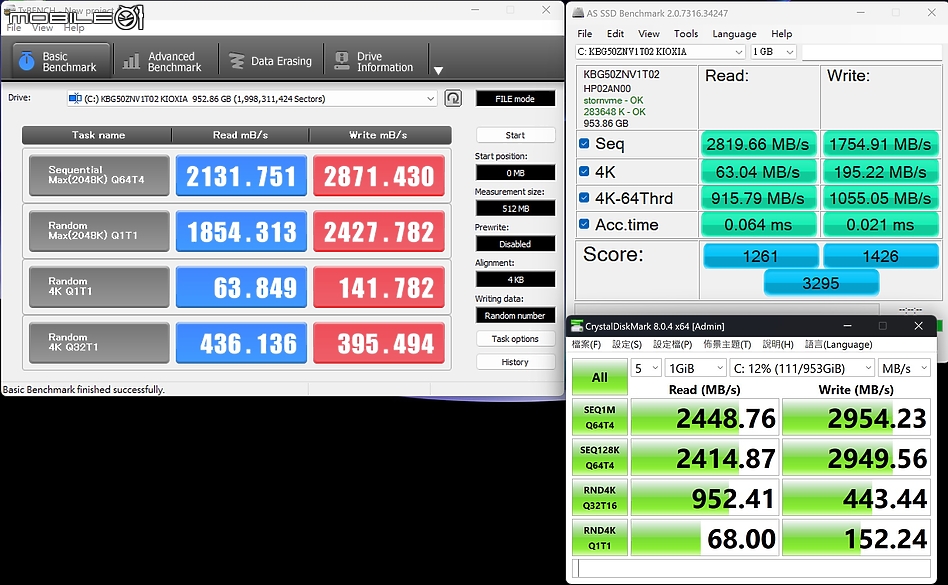Click the 1754.91 MB/s Seq write result
The width and height of the screenshot is (948, 585).
[880, 144]
